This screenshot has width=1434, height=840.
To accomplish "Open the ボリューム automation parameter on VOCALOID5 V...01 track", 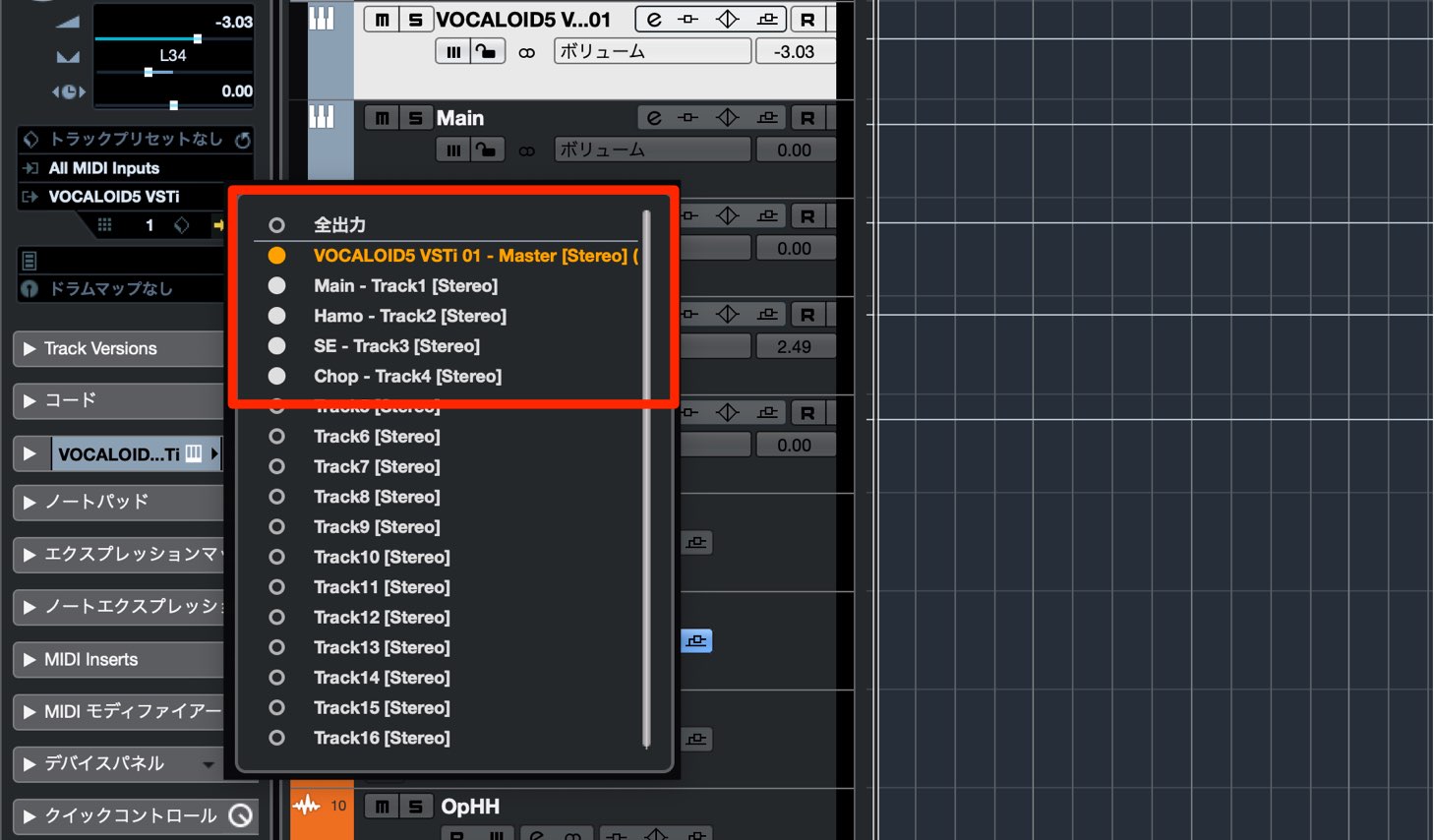I will [652, 51].
